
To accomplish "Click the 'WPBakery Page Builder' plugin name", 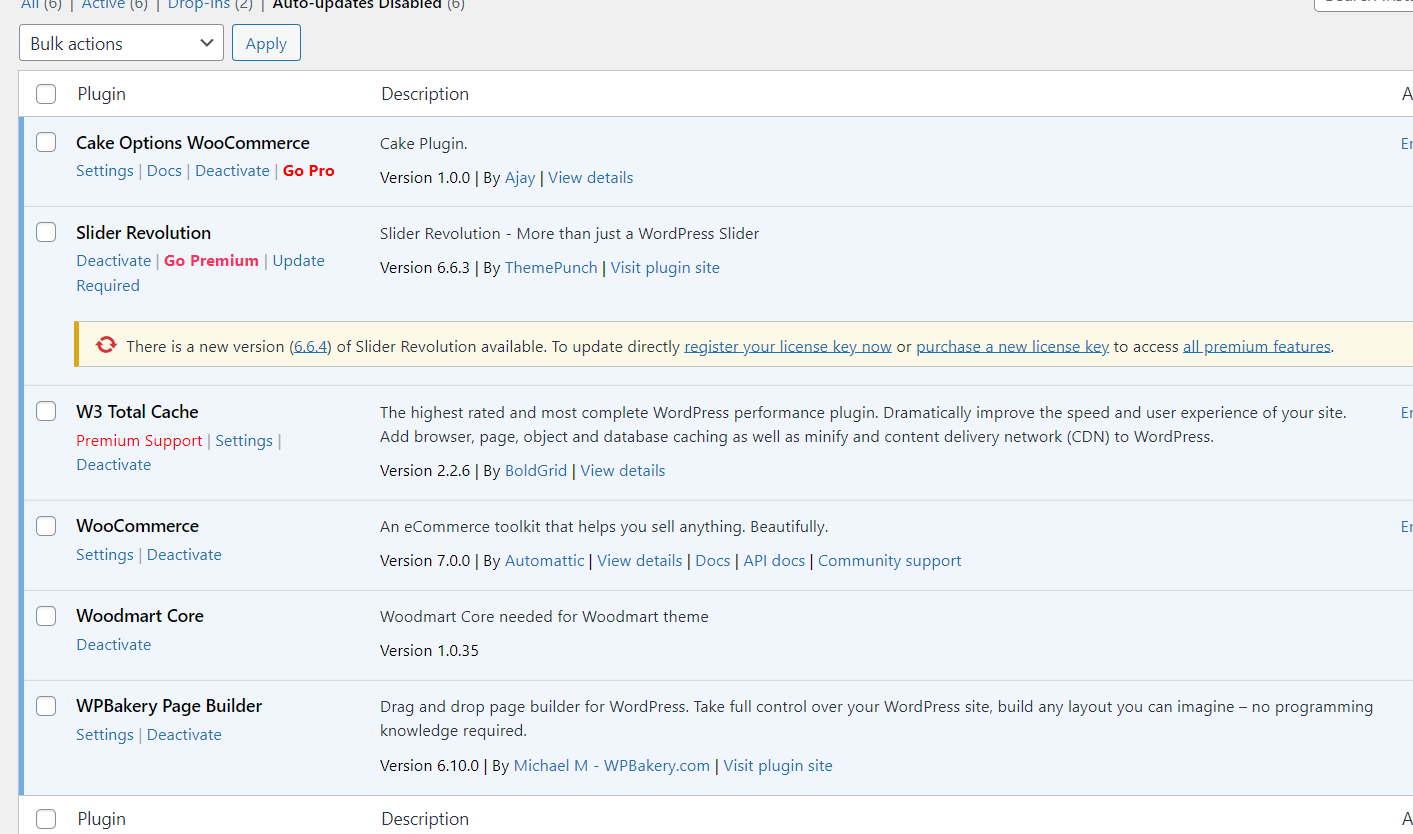I will pyautogui.click(x=169, y=706).
